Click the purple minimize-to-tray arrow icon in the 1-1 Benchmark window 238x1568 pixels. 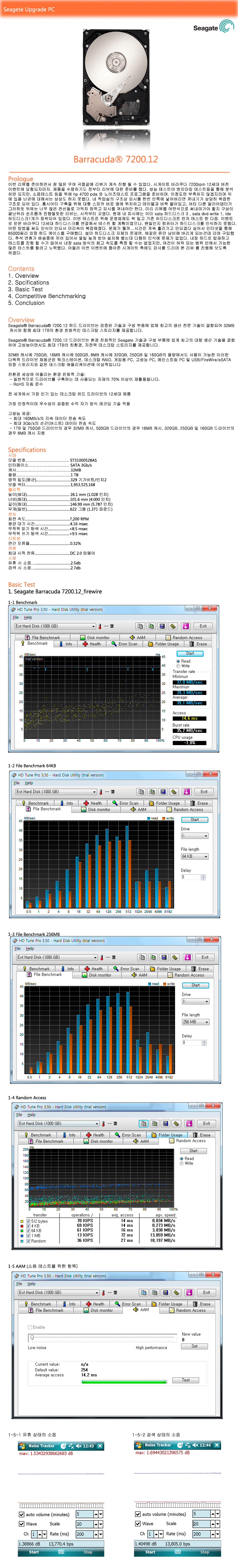186,626
